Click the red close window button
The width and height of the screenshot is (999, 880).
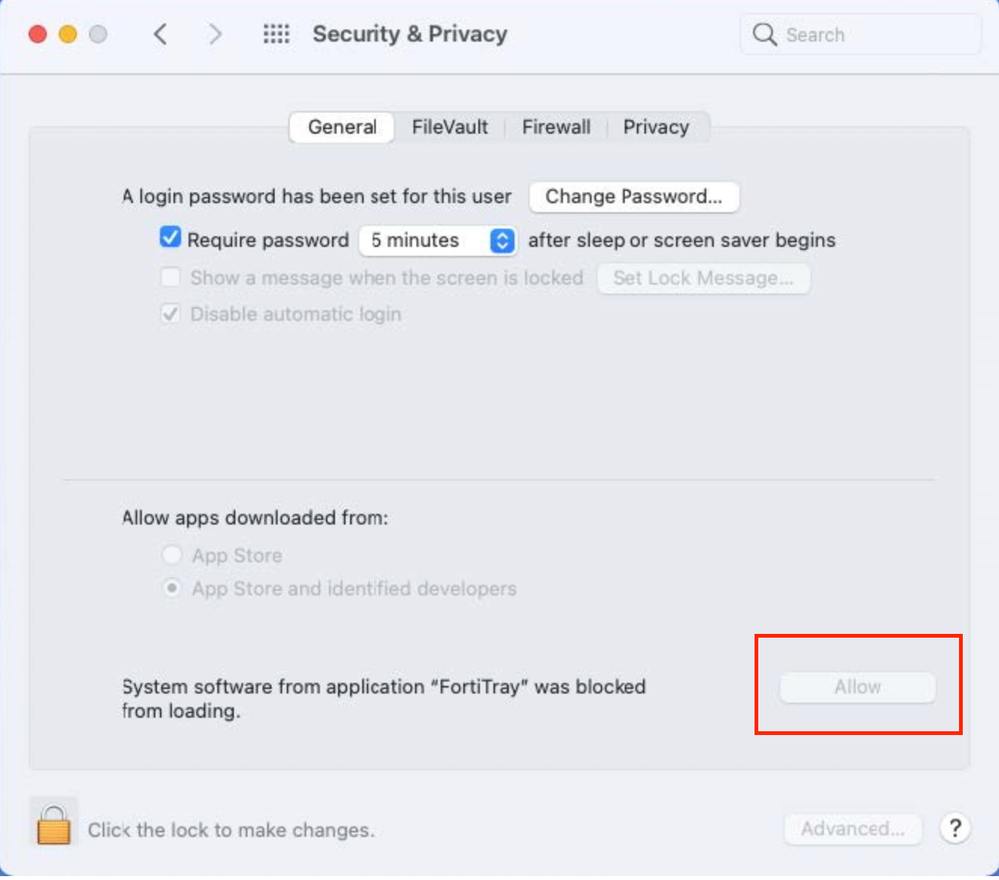coord(38,35)
